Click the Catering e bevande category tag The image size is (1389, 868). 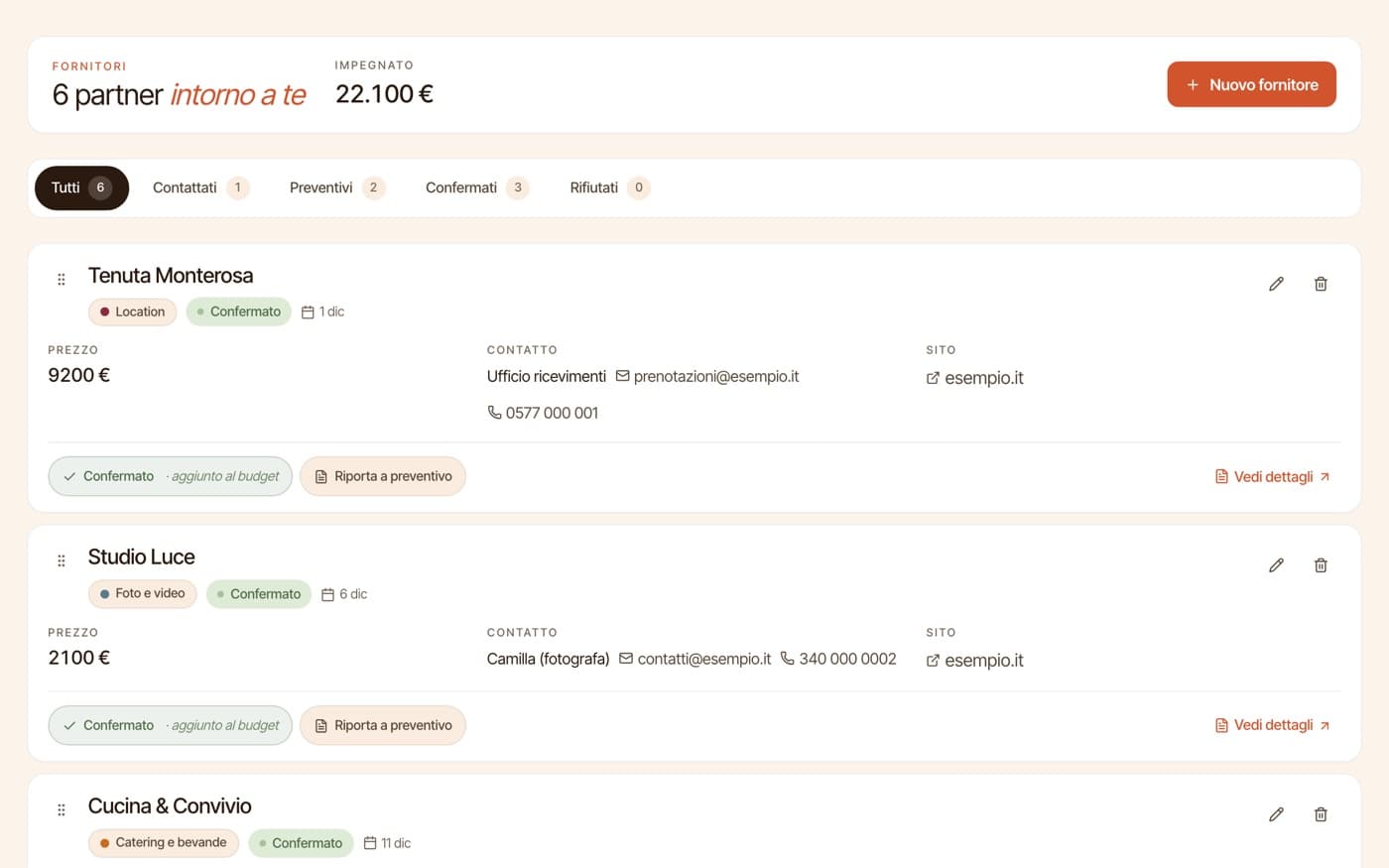[163, 842]
